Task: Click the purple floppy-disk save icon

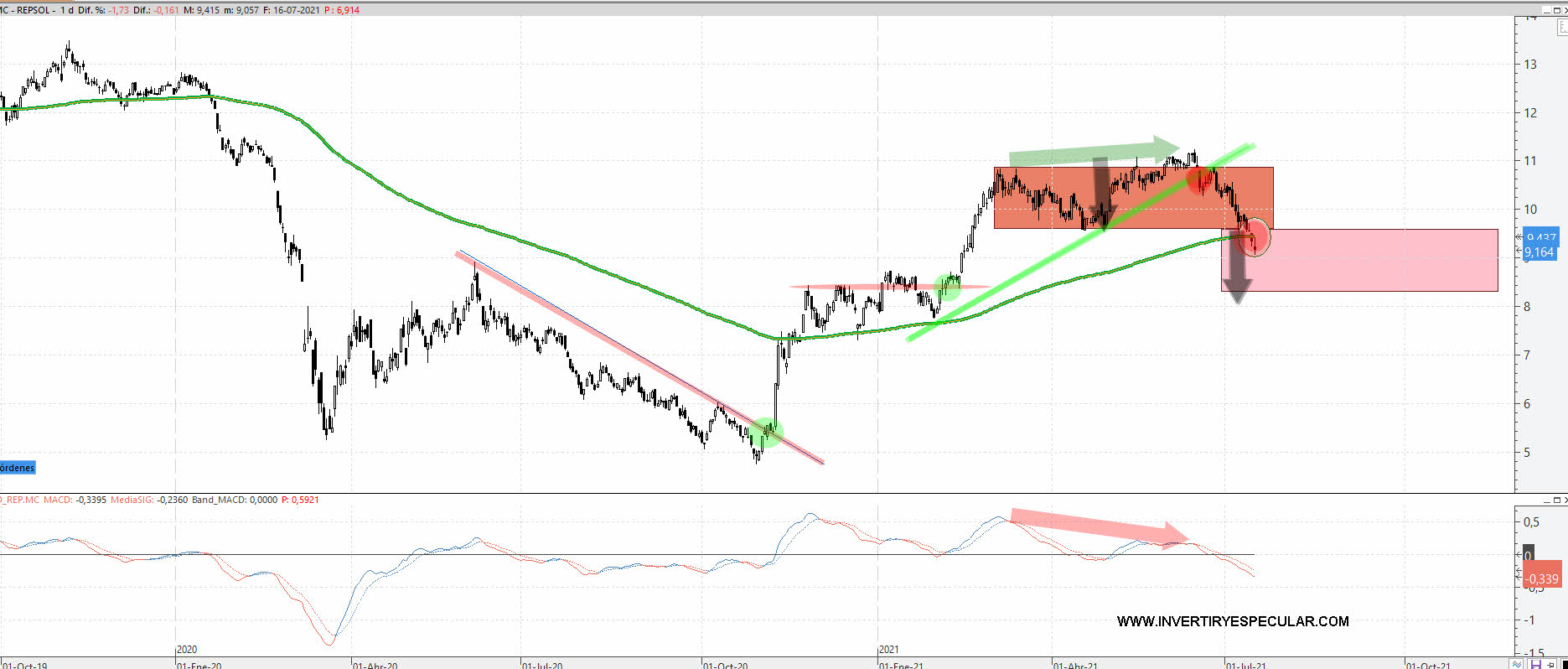Action: (x=1536, y=664)
